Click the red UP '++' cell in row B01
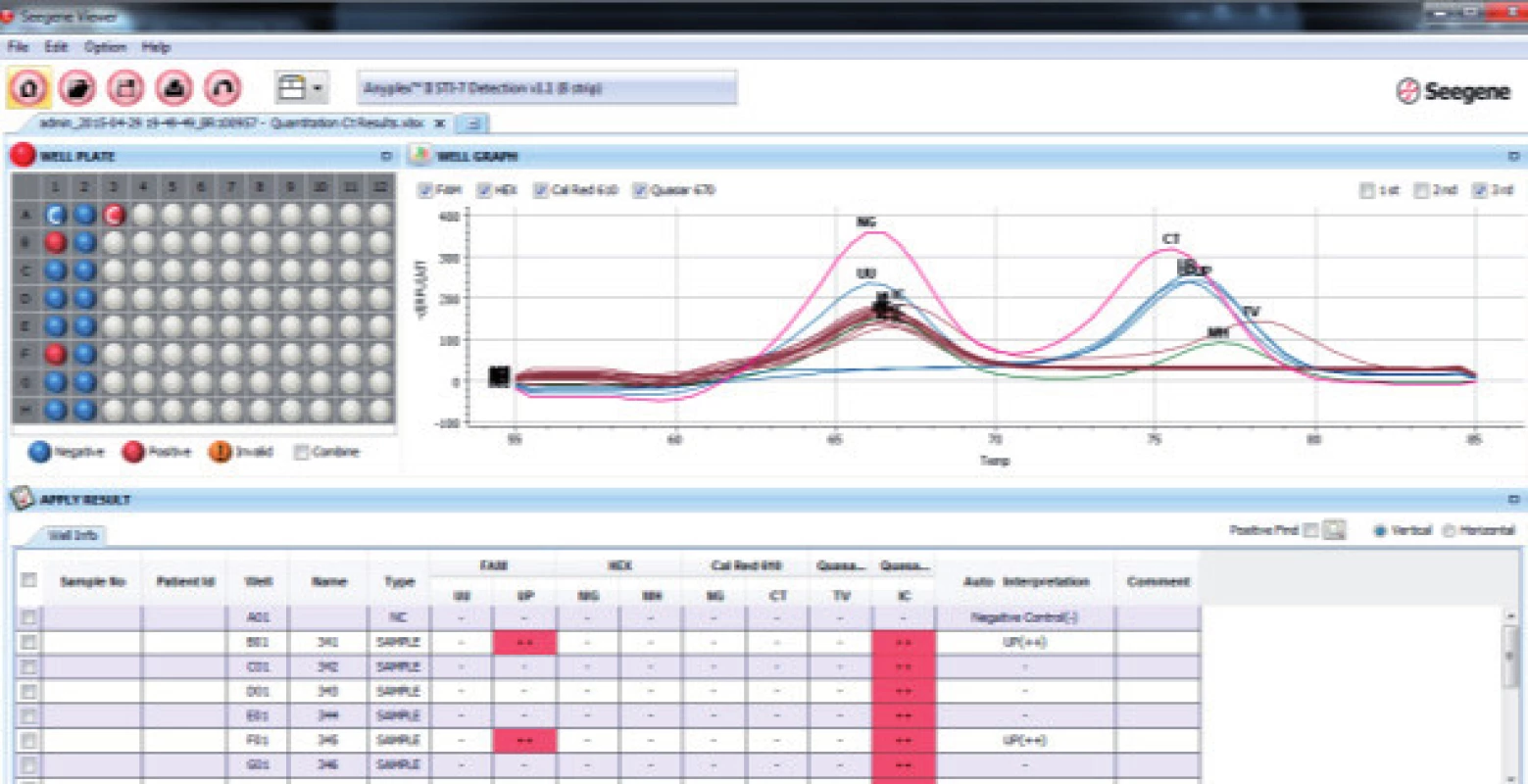The height and width of the screenshot is (784, 1528). point(524,642)
